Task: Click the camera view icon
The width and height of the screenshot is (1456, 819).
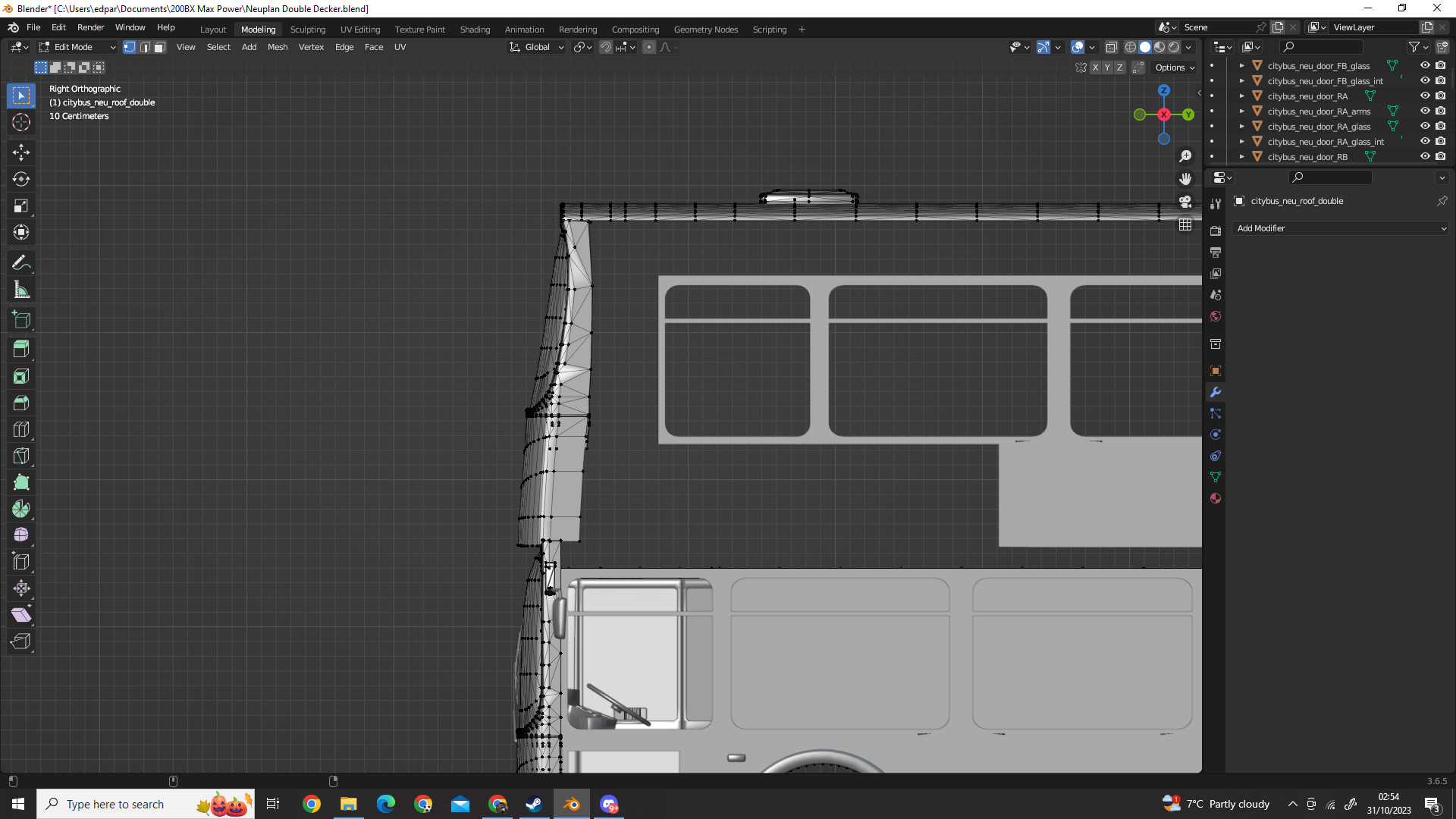Action: click(1185, 202)
